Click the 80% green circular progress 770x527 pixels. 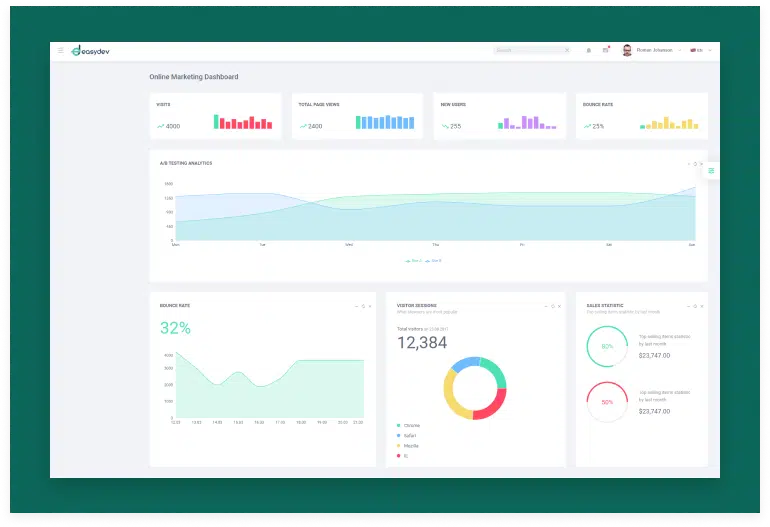pyautogui.click(x=607, y=346)
